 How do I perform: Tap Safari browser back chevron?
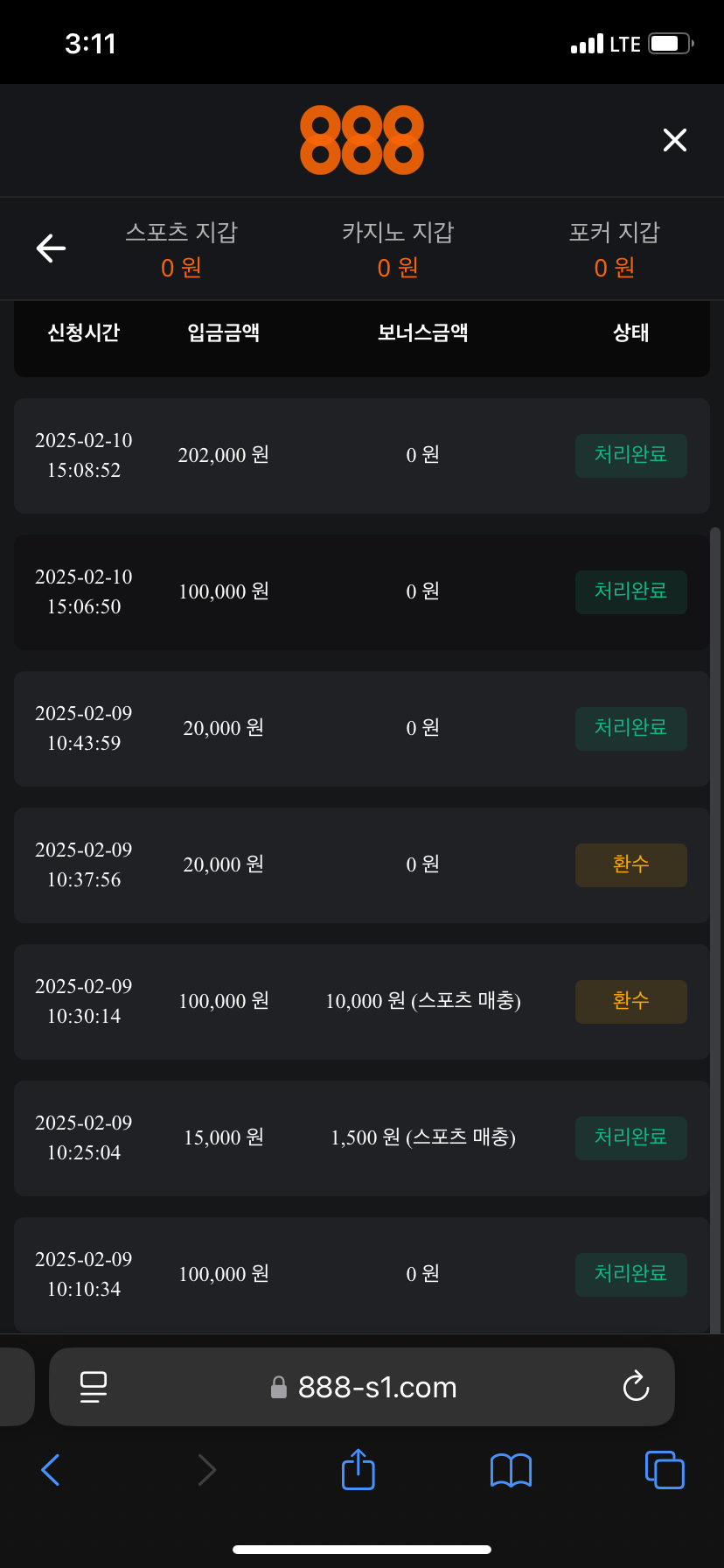click(x=51, y=1470)
